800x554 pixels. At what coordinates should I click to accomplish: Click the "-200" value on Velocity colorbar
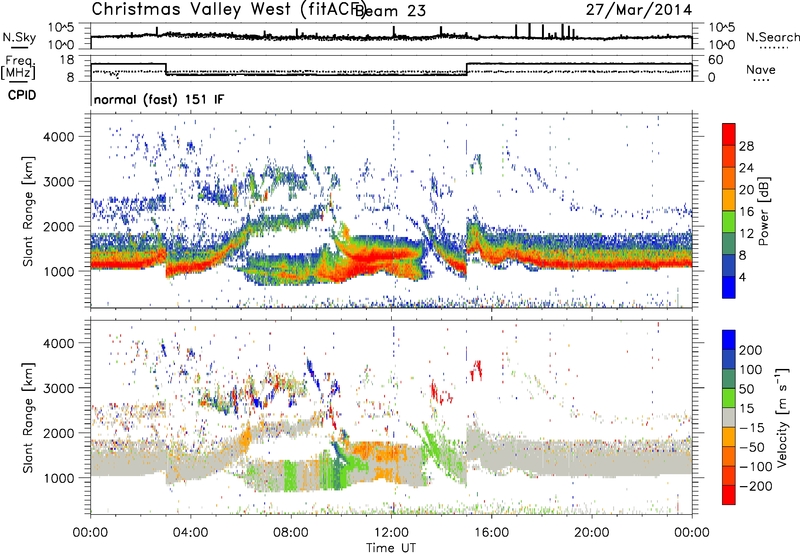tap(755, 486)
